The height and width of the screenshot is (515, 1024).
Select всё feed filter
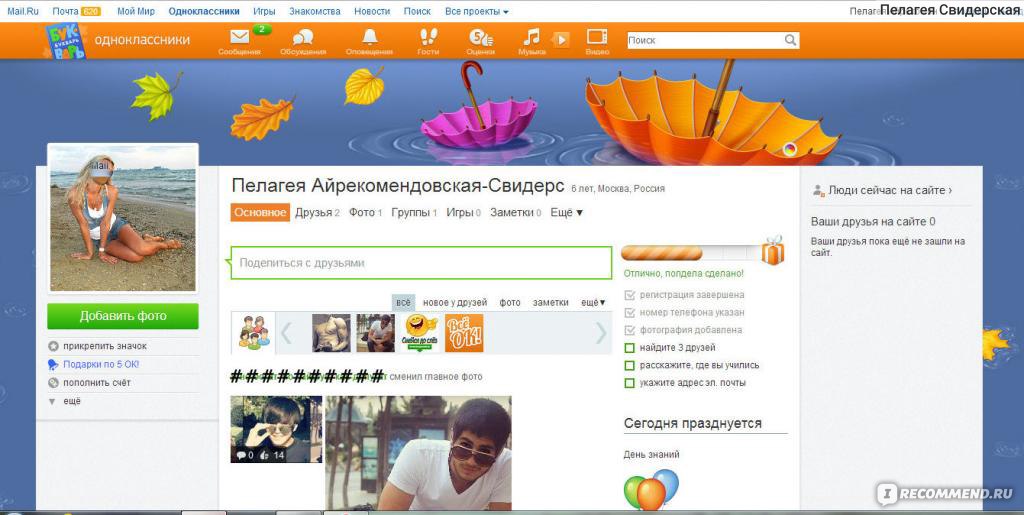point(404,303)
